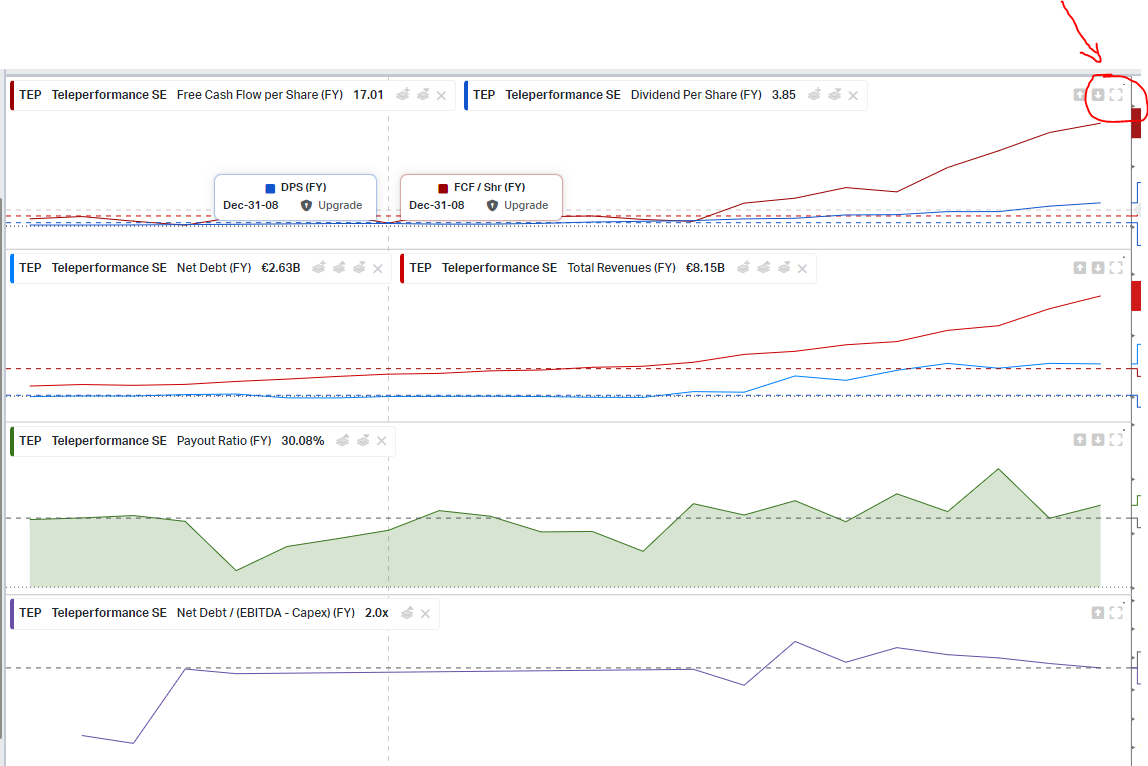Select the Net Debt (FY) legend label
The height and width of the screenshot is (766, 1148).
(x=214, y=267)
